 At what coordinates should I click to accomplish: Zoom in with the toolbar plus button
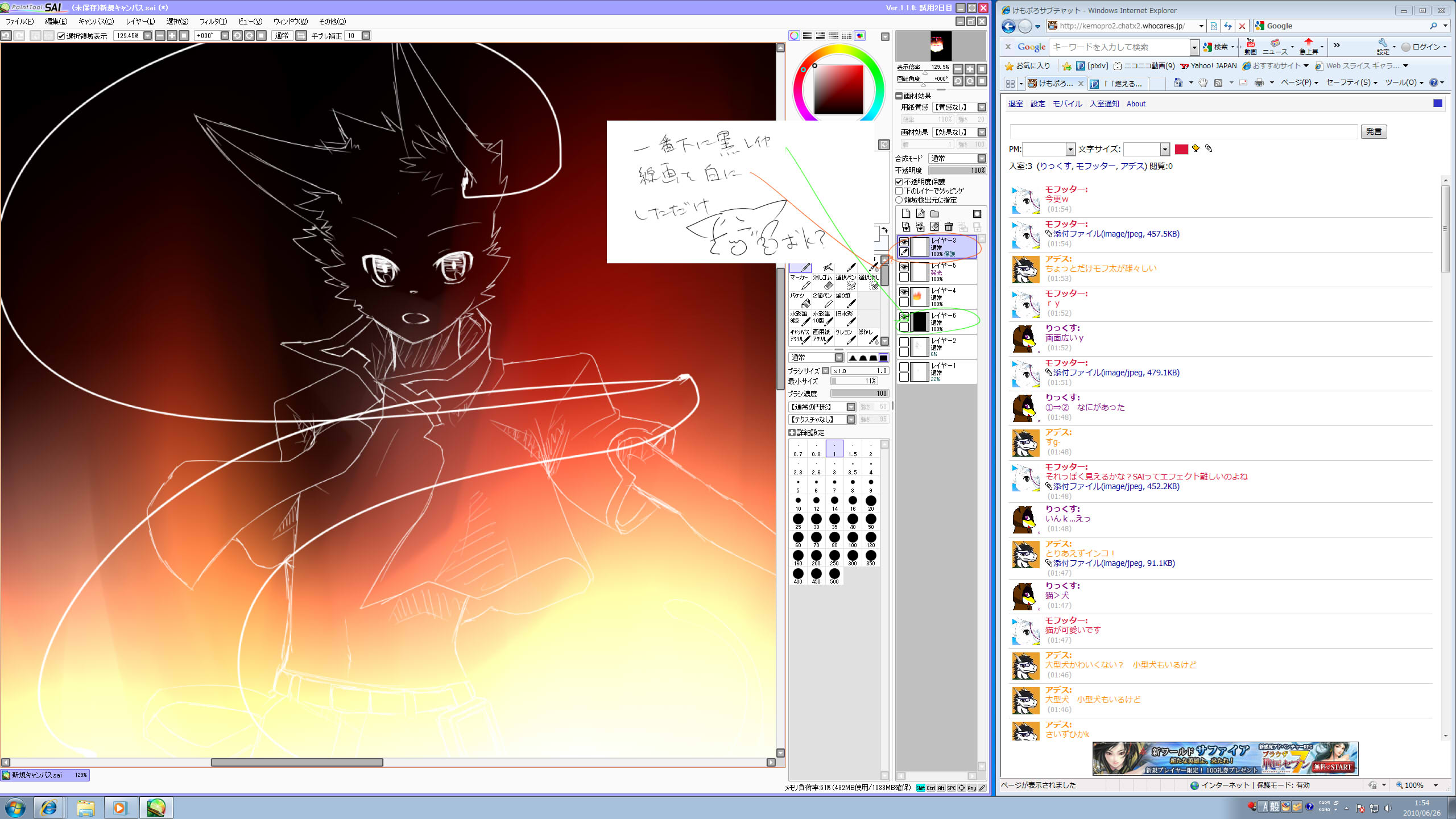(172, 36)
